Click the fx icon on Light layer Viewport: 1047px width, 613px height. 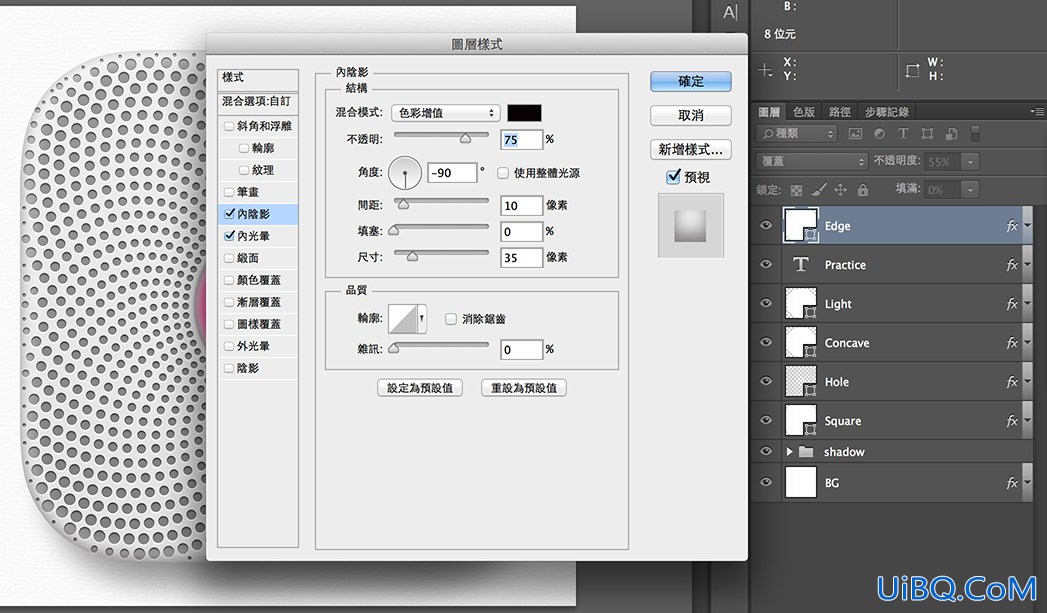coord(1012,304)
